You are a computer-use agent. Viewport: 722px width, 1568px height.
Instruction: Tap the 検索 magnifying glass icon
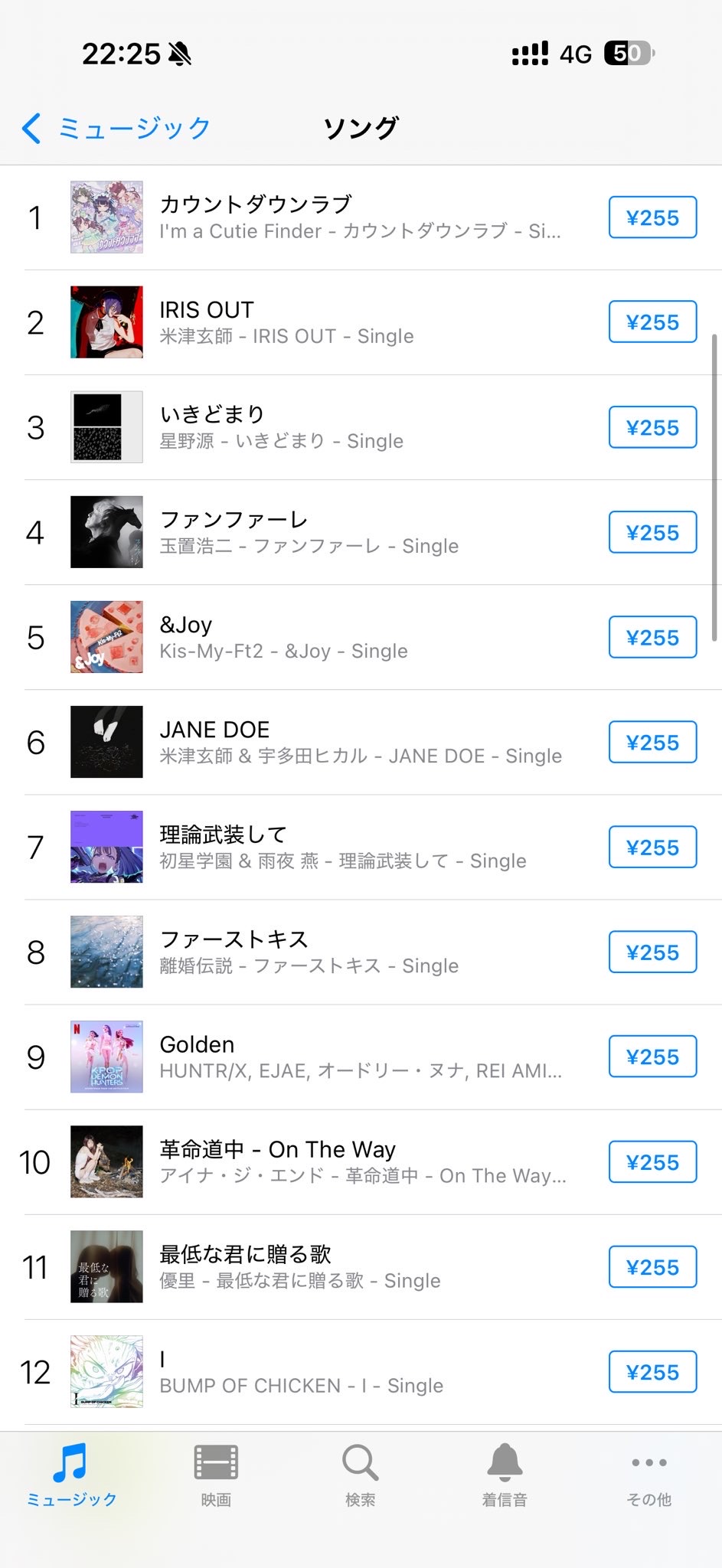click(360, 1463)
